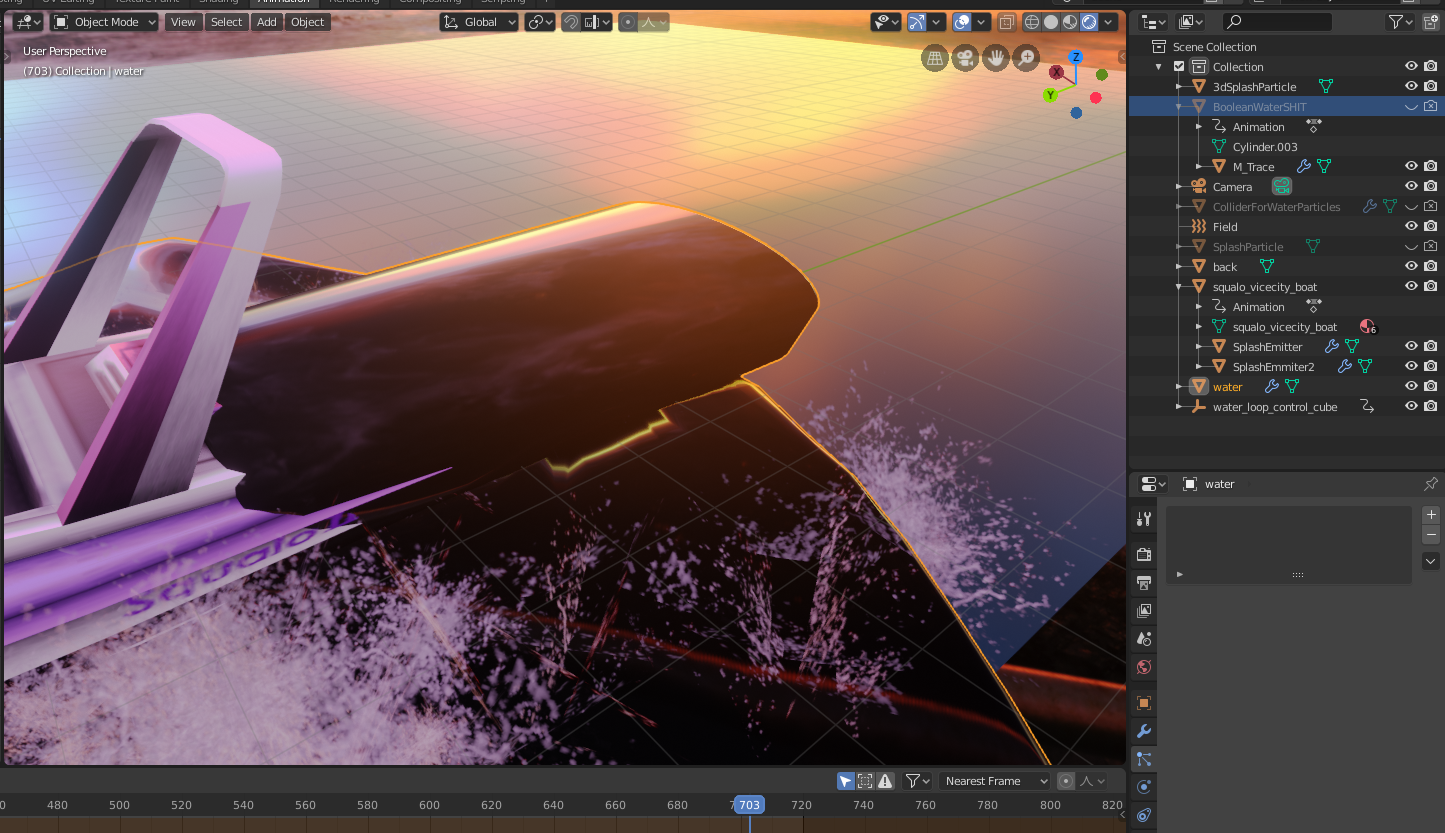Click the Z axis on navigation gizmo
Screen dimensions: 1445x833
click(x=1076, y=57)
